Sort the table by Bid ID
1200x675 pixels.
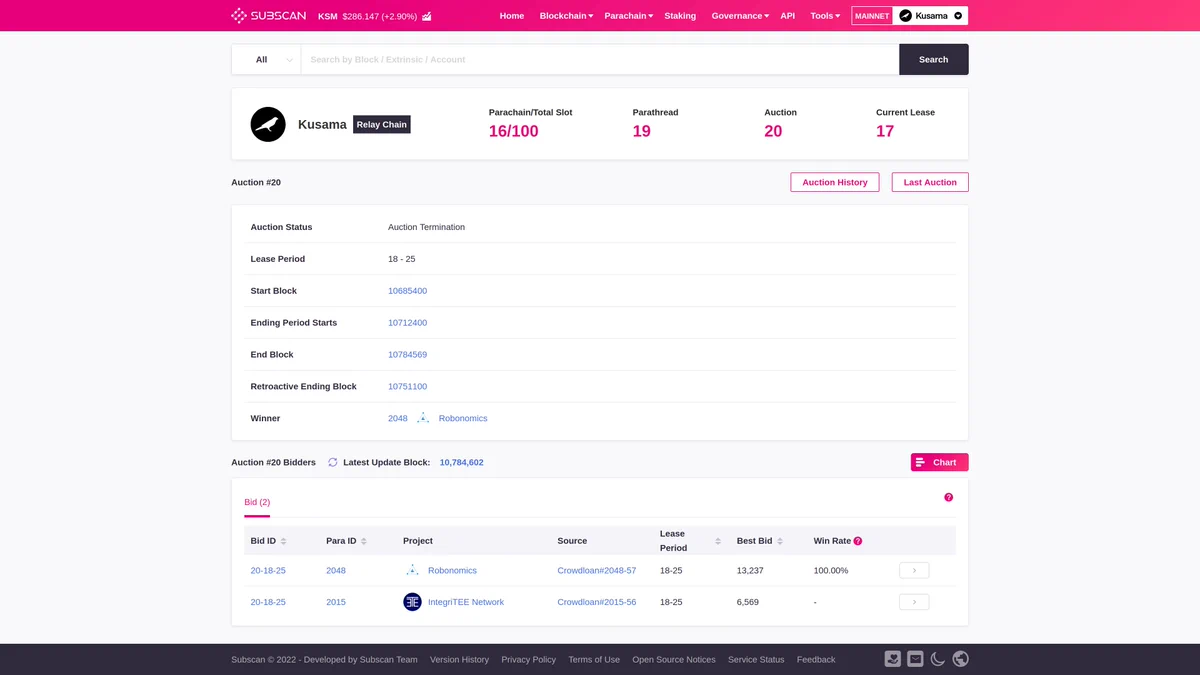pos(283,541)
